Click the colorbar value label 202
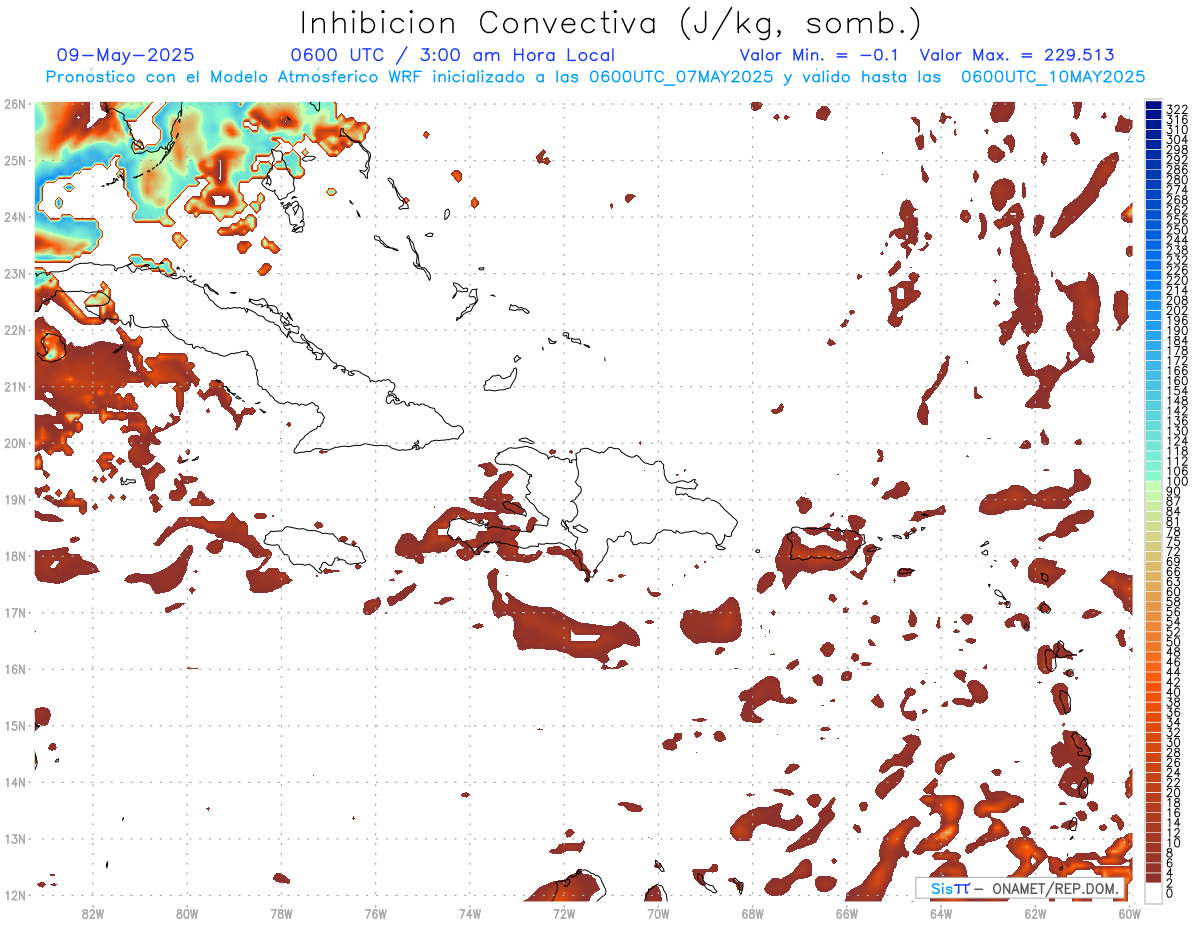 pos(1177,310)
